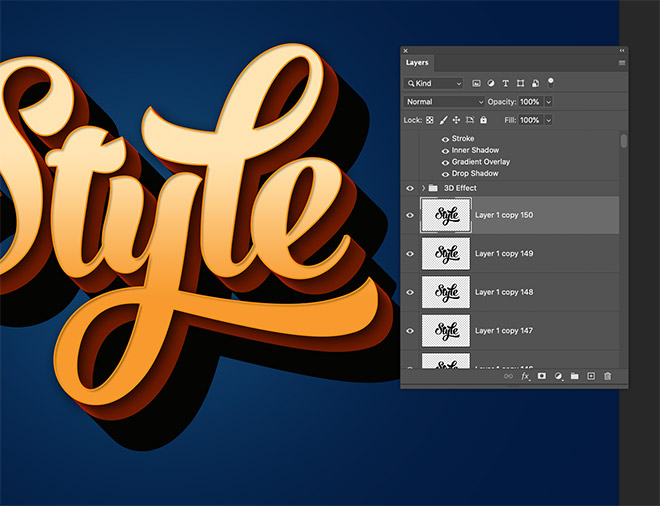Open the Normal blend mode dropdown
The image size is (660, 506).
click(444, 102)
